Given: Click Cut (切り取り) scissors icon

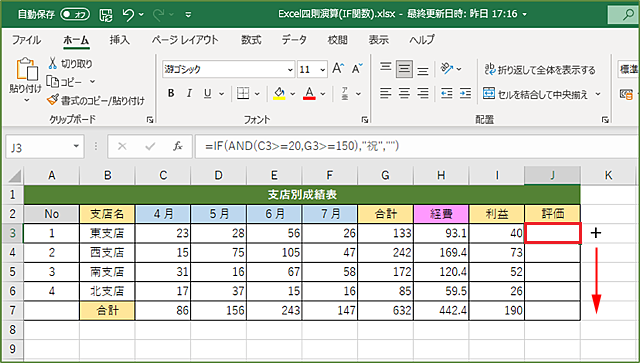Looking at the screenshot, I should pyautogui.click(x=53, y=63).
